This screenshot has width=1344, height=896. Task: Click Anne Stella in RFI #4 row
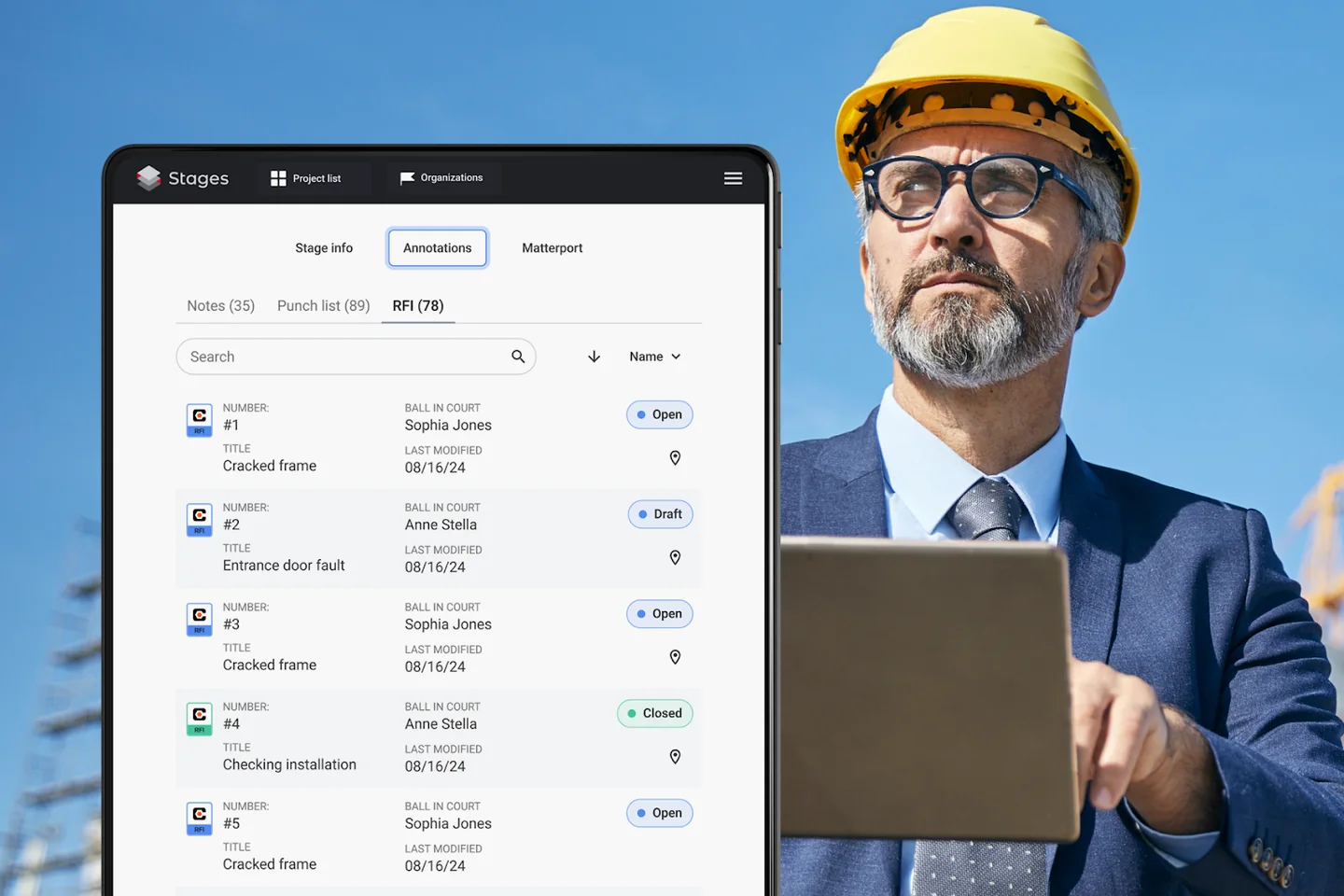(441, 724)
